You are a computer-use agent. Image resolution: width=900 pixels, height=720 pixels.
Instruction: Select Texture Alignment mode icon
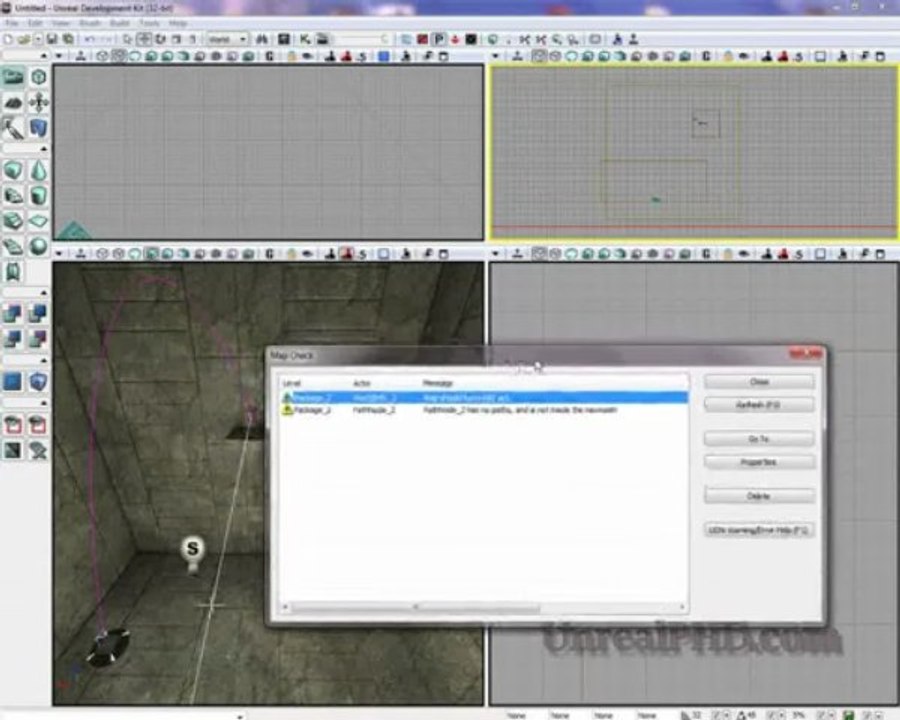(38, 103)
